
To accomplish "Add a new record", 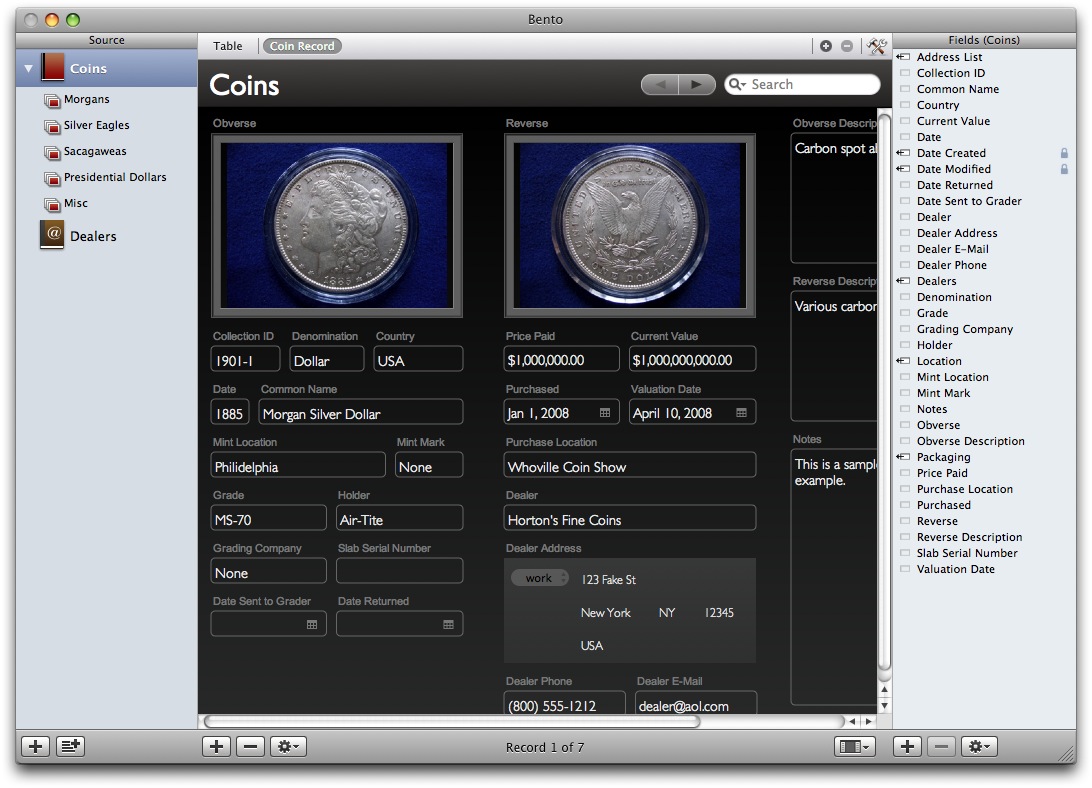I will coord(217,747).
